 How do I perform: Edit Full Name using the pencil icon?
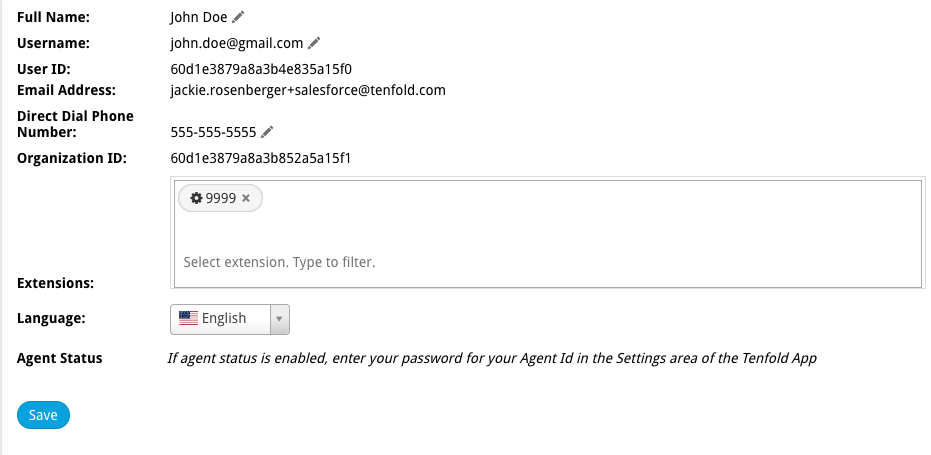tap(238, 17)
